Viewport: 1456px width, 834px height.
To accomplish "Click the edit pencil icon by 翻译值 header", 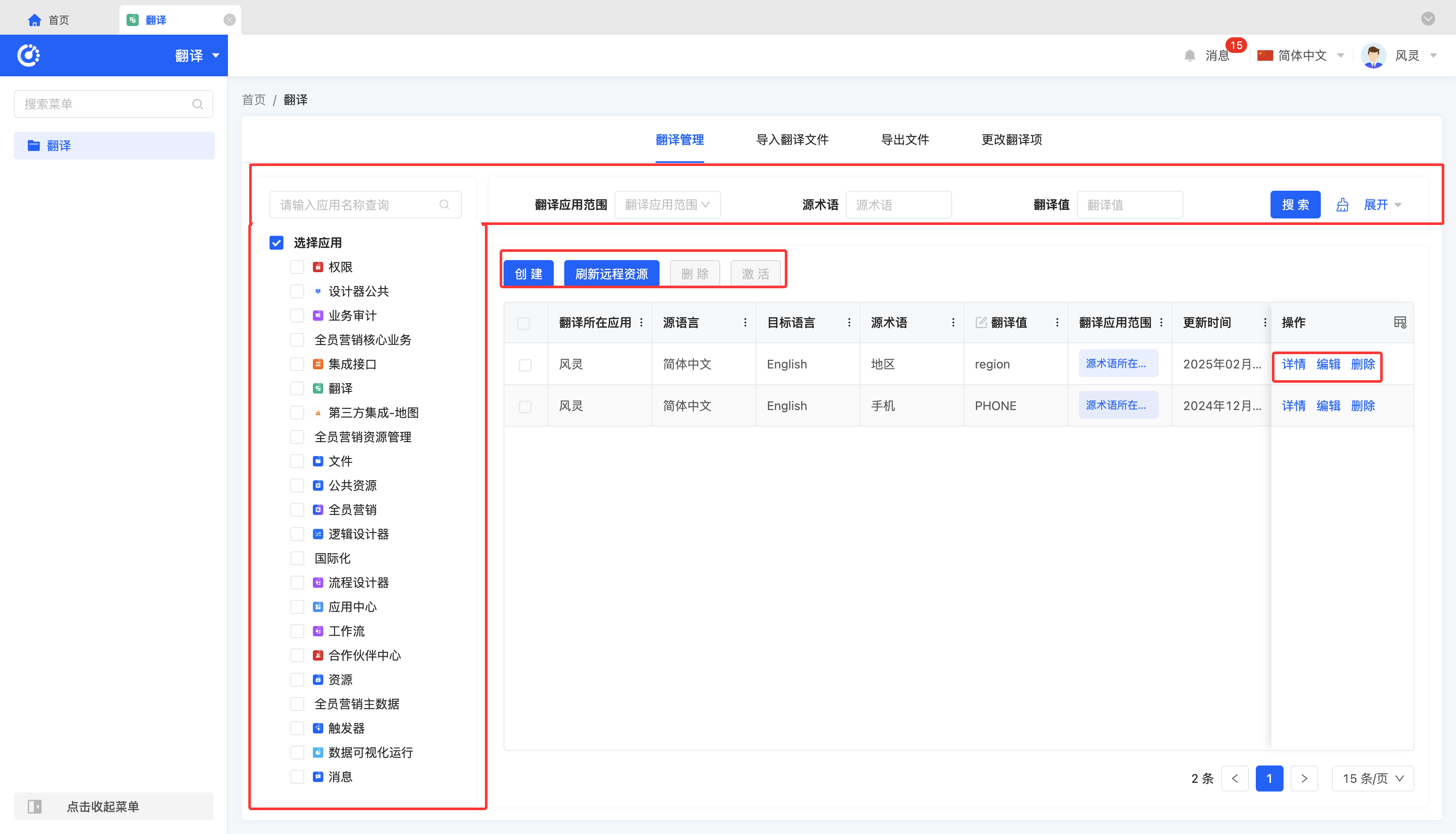I will [981, 323].
